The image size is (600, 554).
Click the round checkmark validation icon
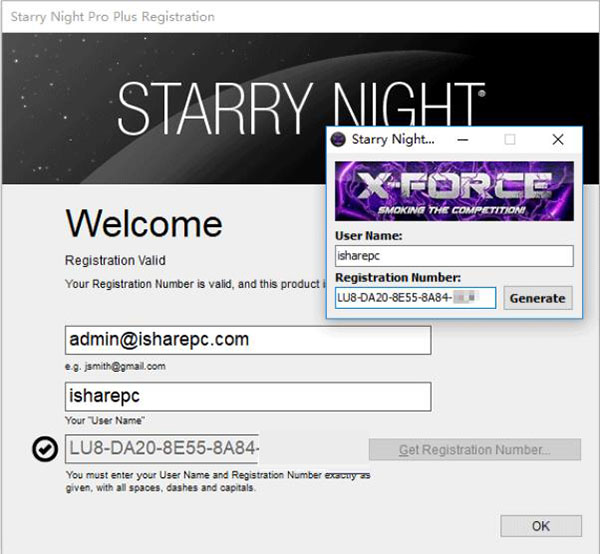click(45, 448)
